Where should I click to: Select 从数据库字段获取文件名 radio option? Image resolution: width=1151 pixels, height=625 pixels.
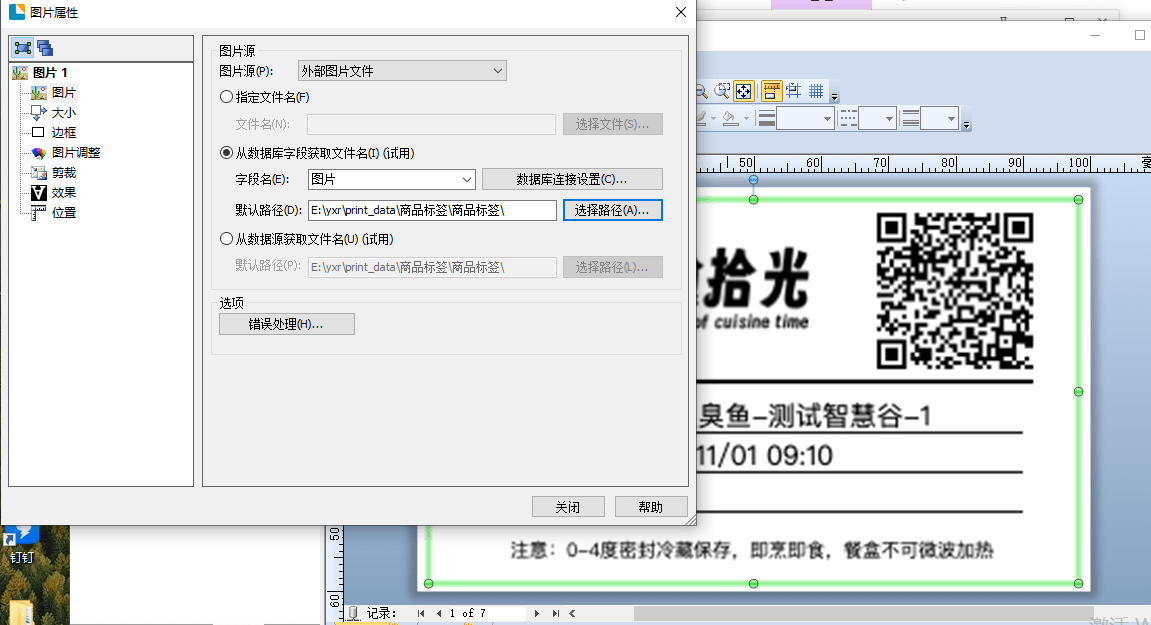click(x=227, y=153)
